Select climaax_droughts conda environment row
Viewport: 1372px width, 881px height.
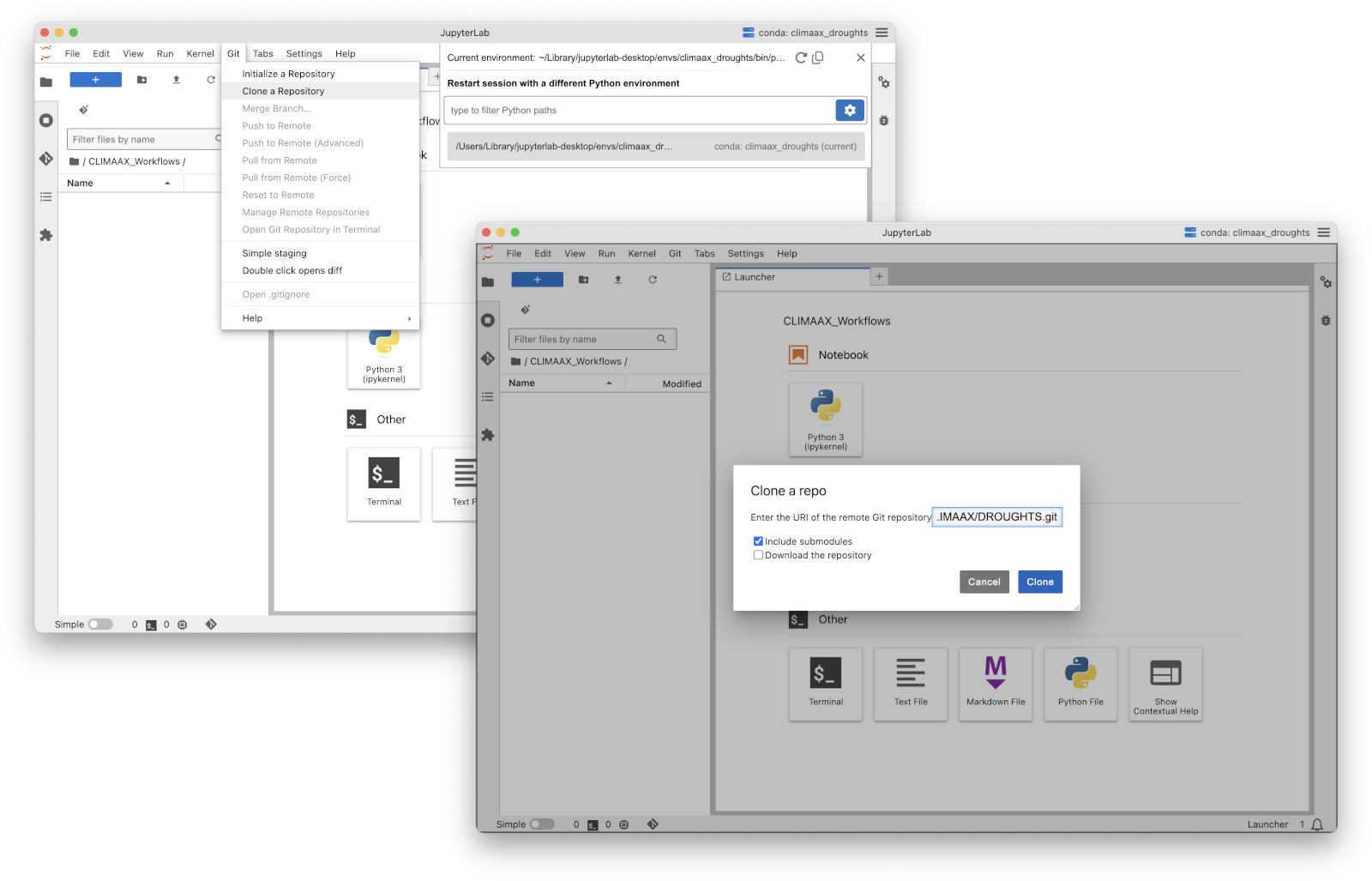point(656,147)
